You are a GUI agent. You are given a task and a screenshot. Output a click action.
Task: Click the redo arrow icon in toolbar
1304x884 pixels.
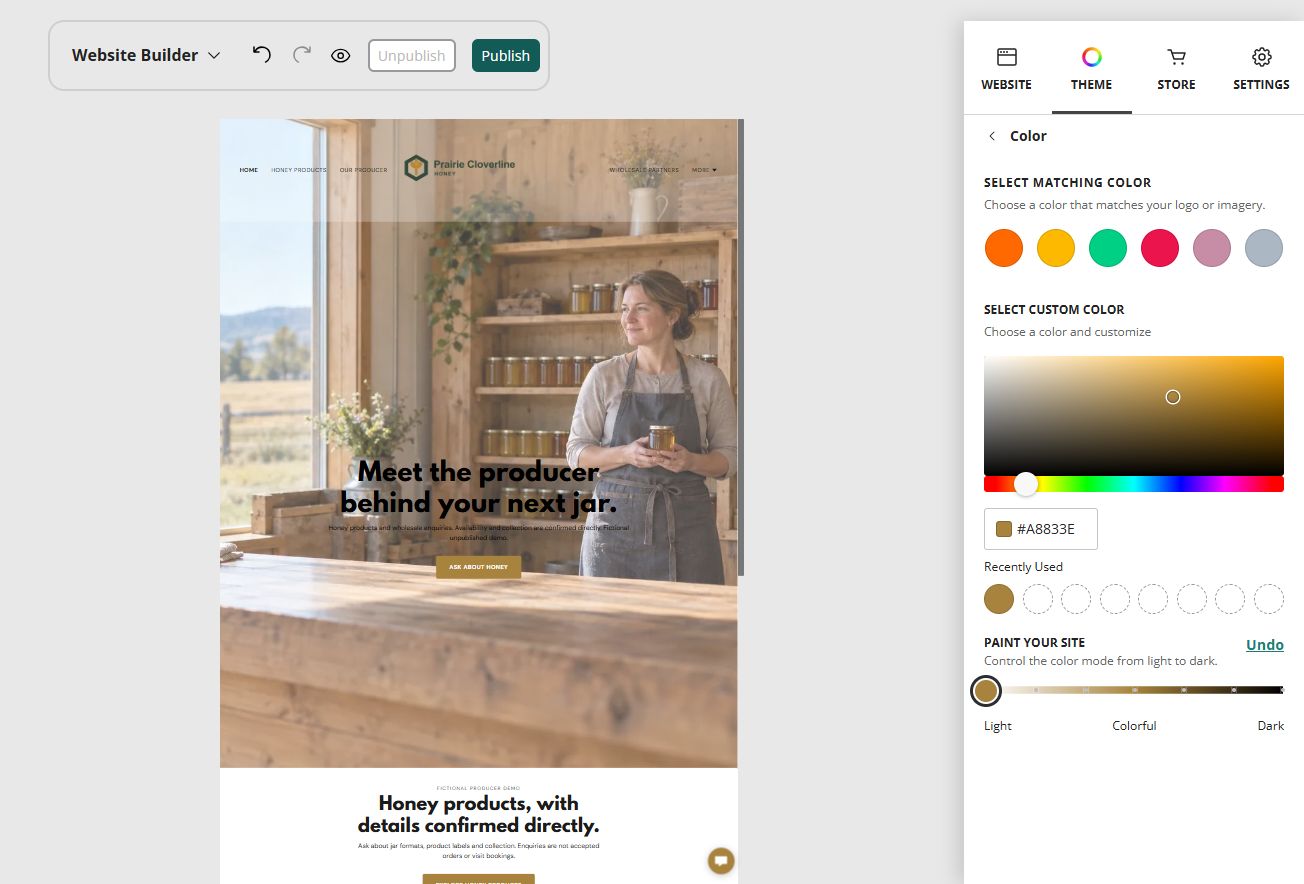(302, 54)
